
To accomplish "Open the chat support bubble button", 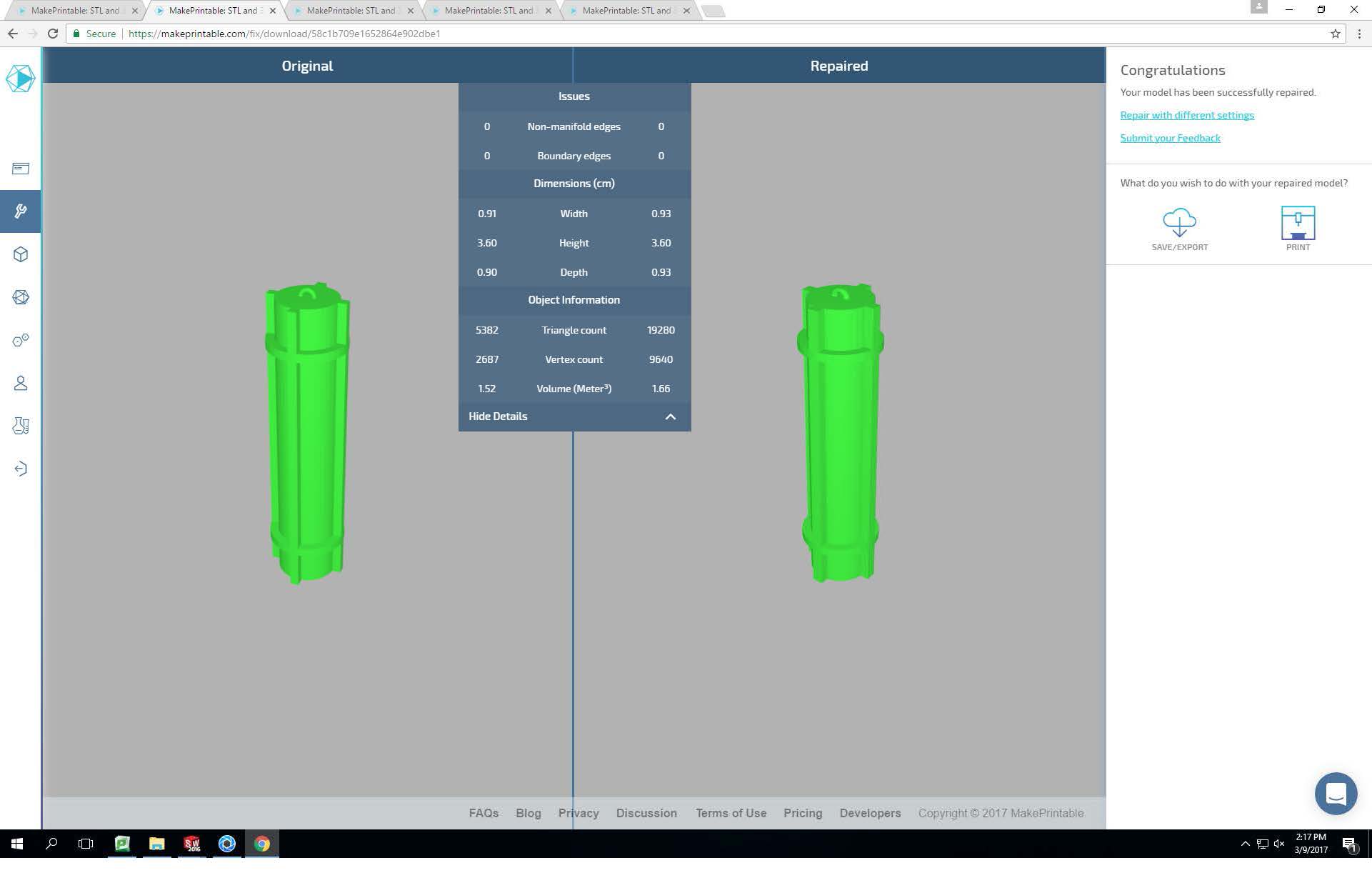I will coord(1336,793).
